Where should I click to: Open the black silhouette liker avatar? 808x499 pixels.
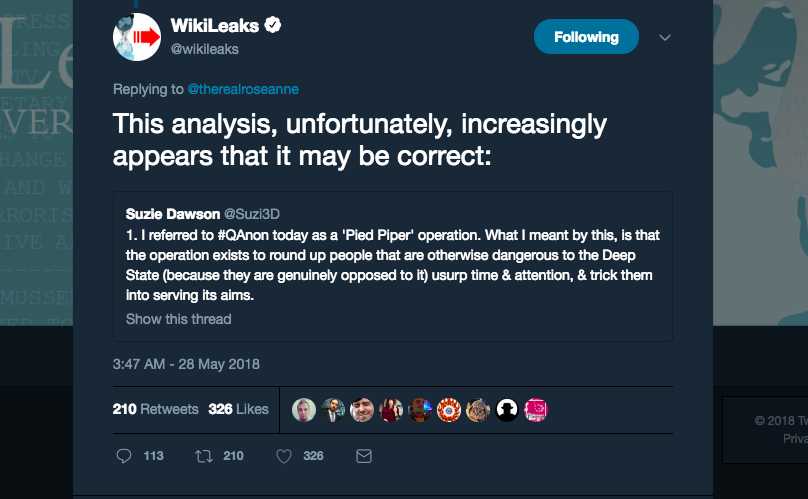coord(507,410)
